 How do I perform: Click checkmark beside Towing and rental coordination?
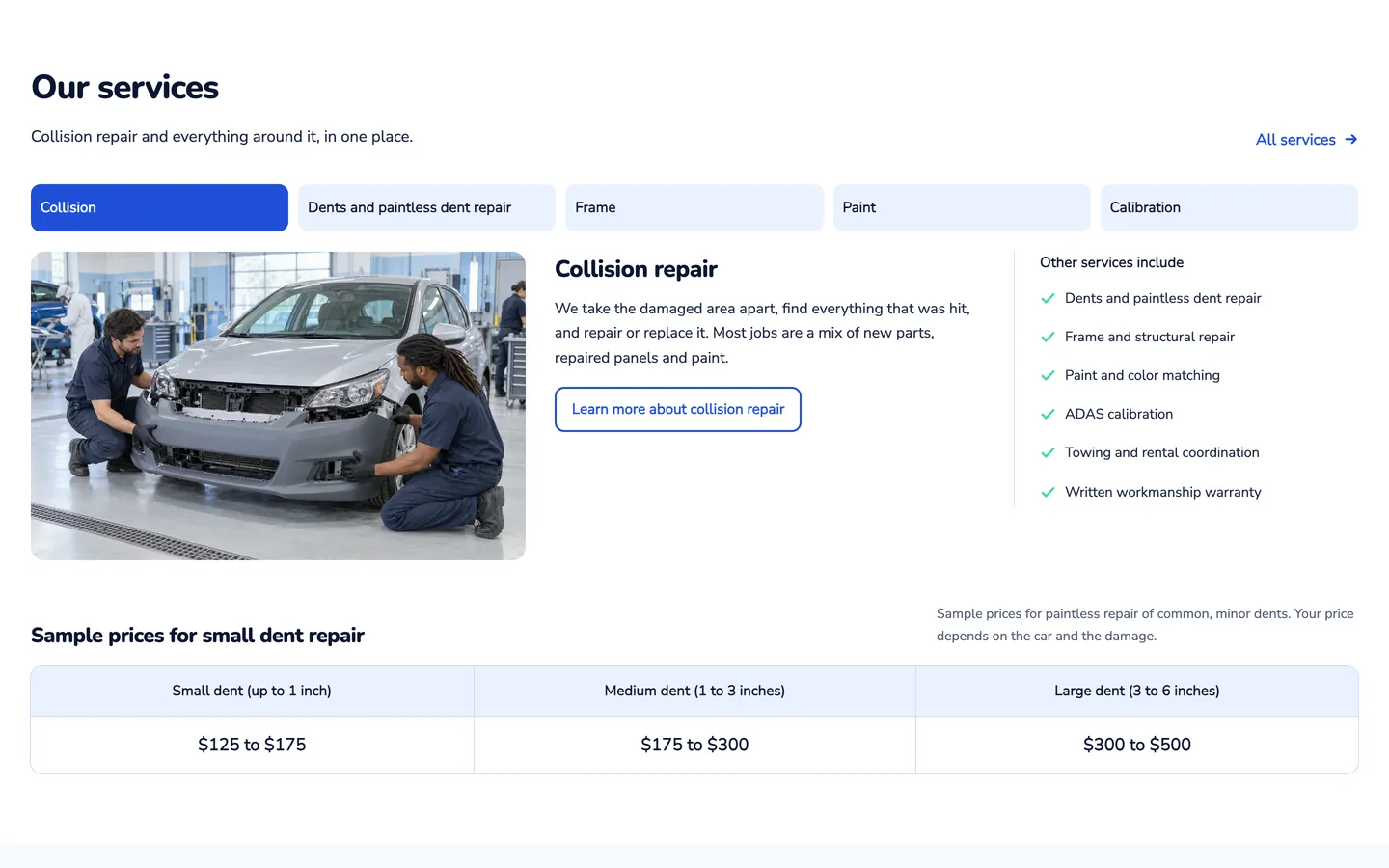tap(1048, 453)
